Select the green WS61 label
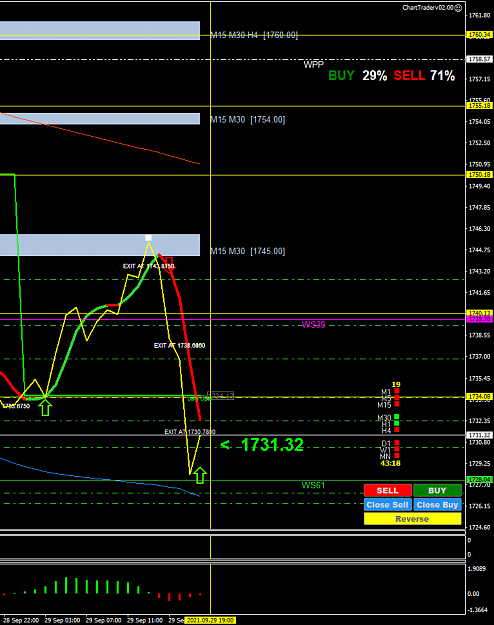The width and height of the screenshot is (494, 625). click(x=313, y=485)
